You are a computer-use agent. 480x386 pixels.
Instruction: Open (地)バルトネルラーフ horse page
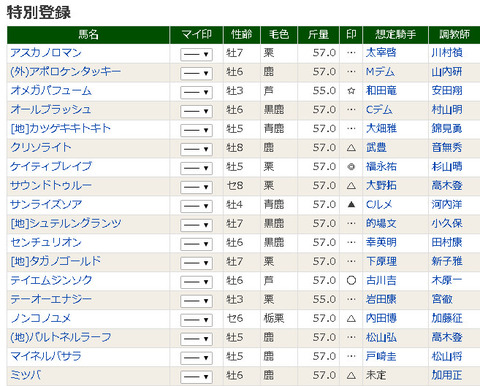tap(61, 338)
